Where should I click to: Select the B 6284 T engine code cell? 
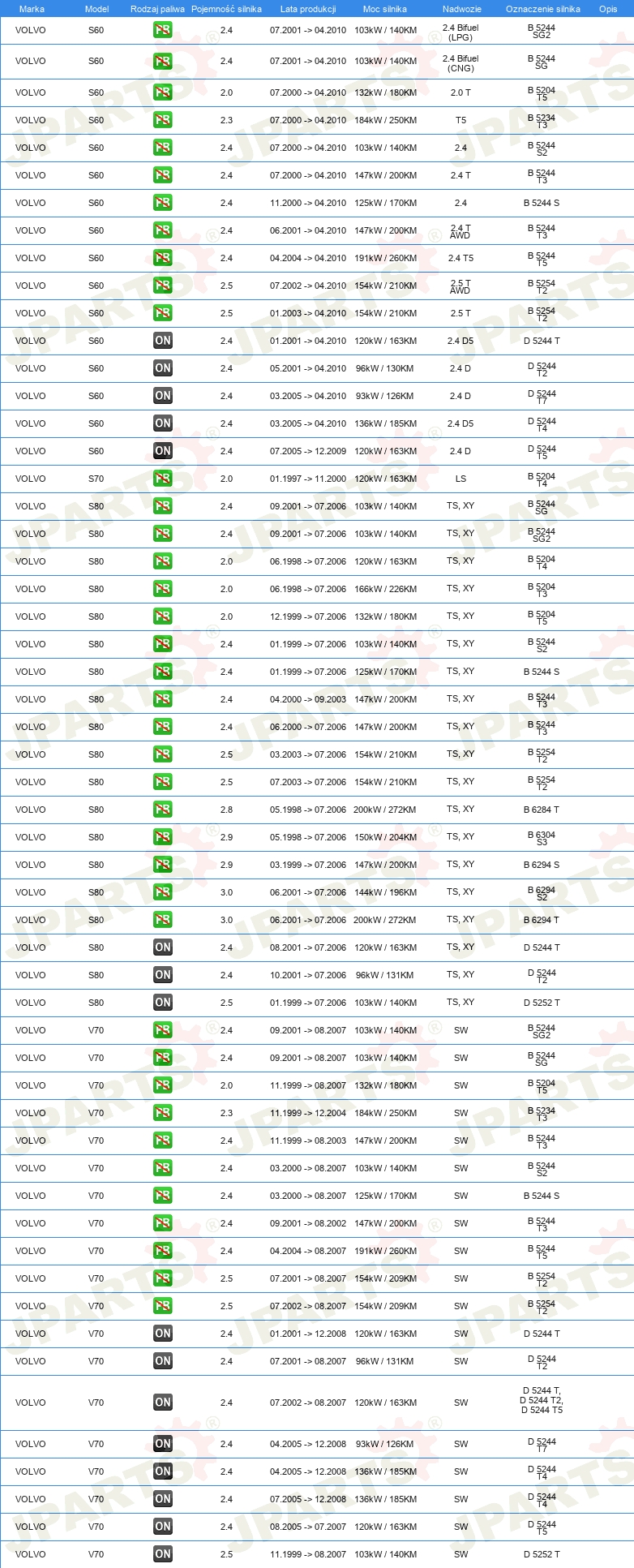point(542,810)
